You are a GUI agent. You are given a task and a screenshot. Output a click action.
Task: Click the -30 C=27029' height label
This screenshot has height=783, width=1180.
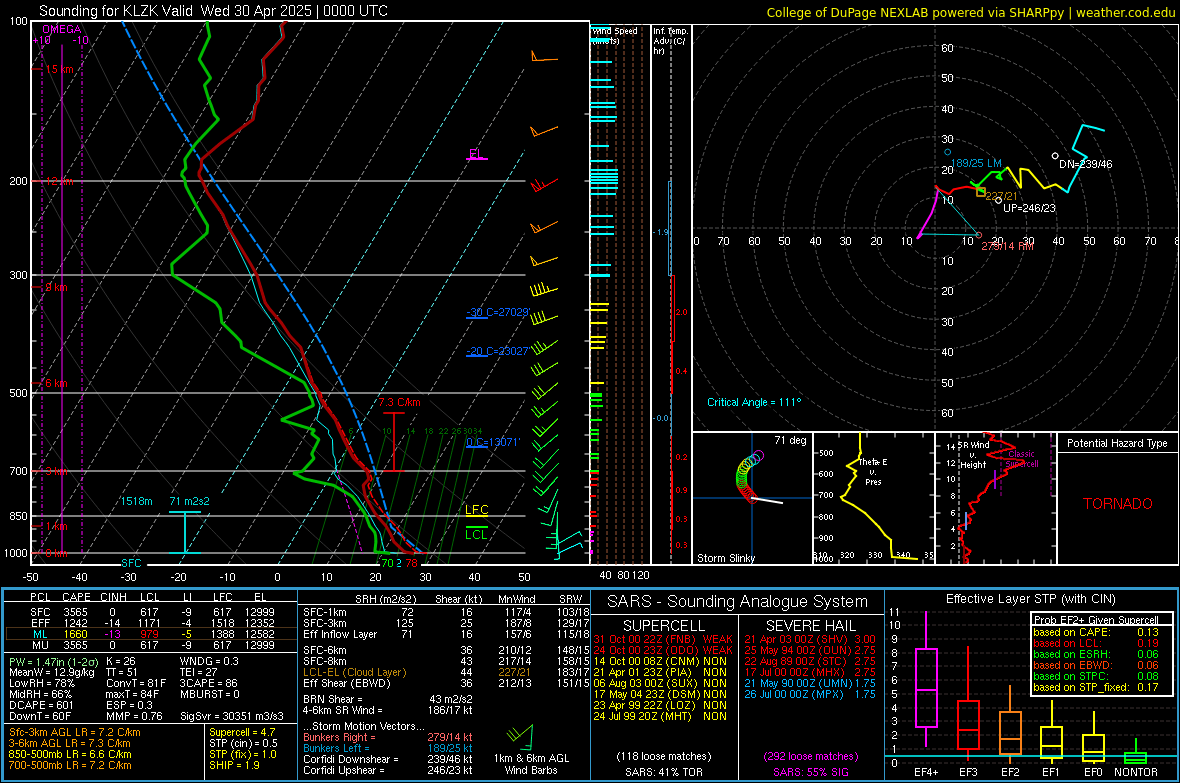pyautogui.click(x=497, y=312)
